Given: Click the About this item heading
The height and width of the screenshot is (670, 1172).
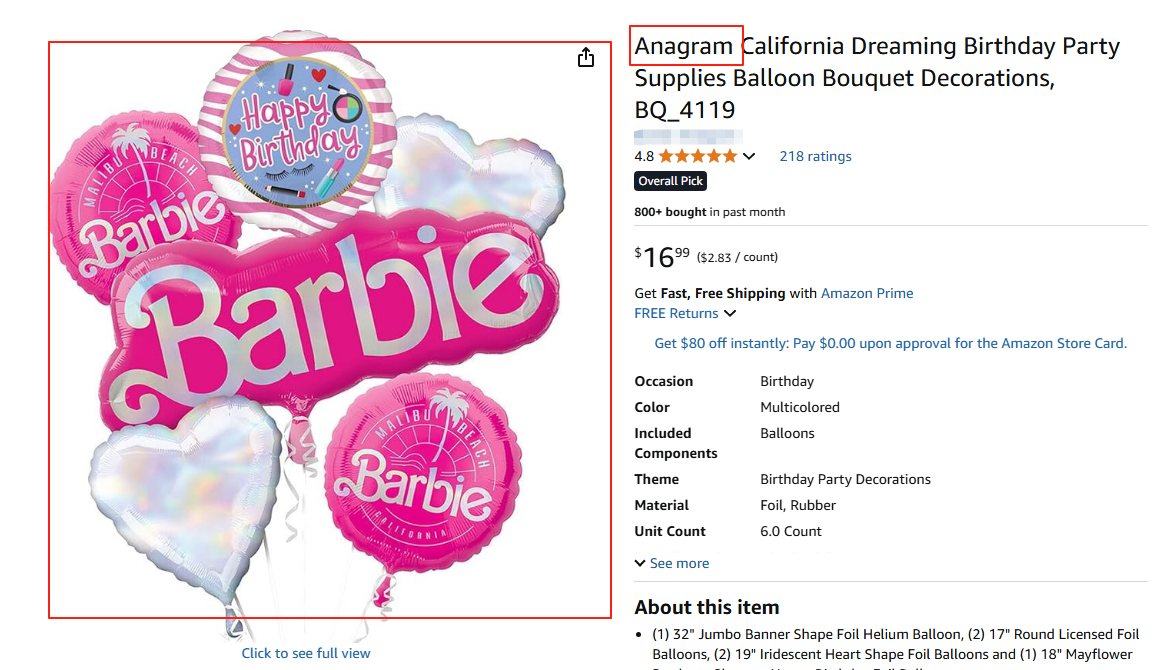Looking at the screenshot, I should tap(706, 607).
